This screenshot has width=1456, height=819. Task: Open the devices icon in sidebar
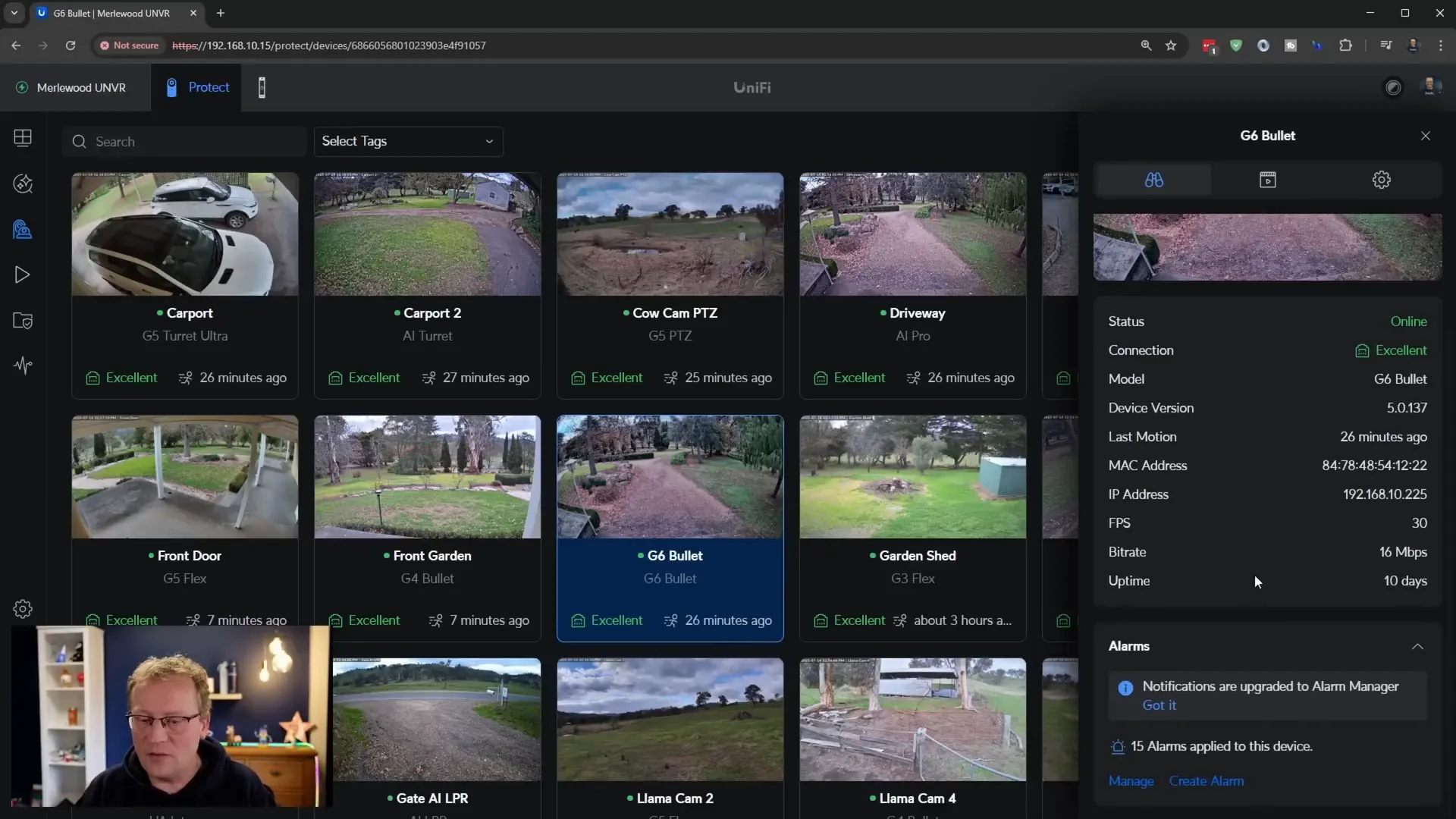(23, 229)
